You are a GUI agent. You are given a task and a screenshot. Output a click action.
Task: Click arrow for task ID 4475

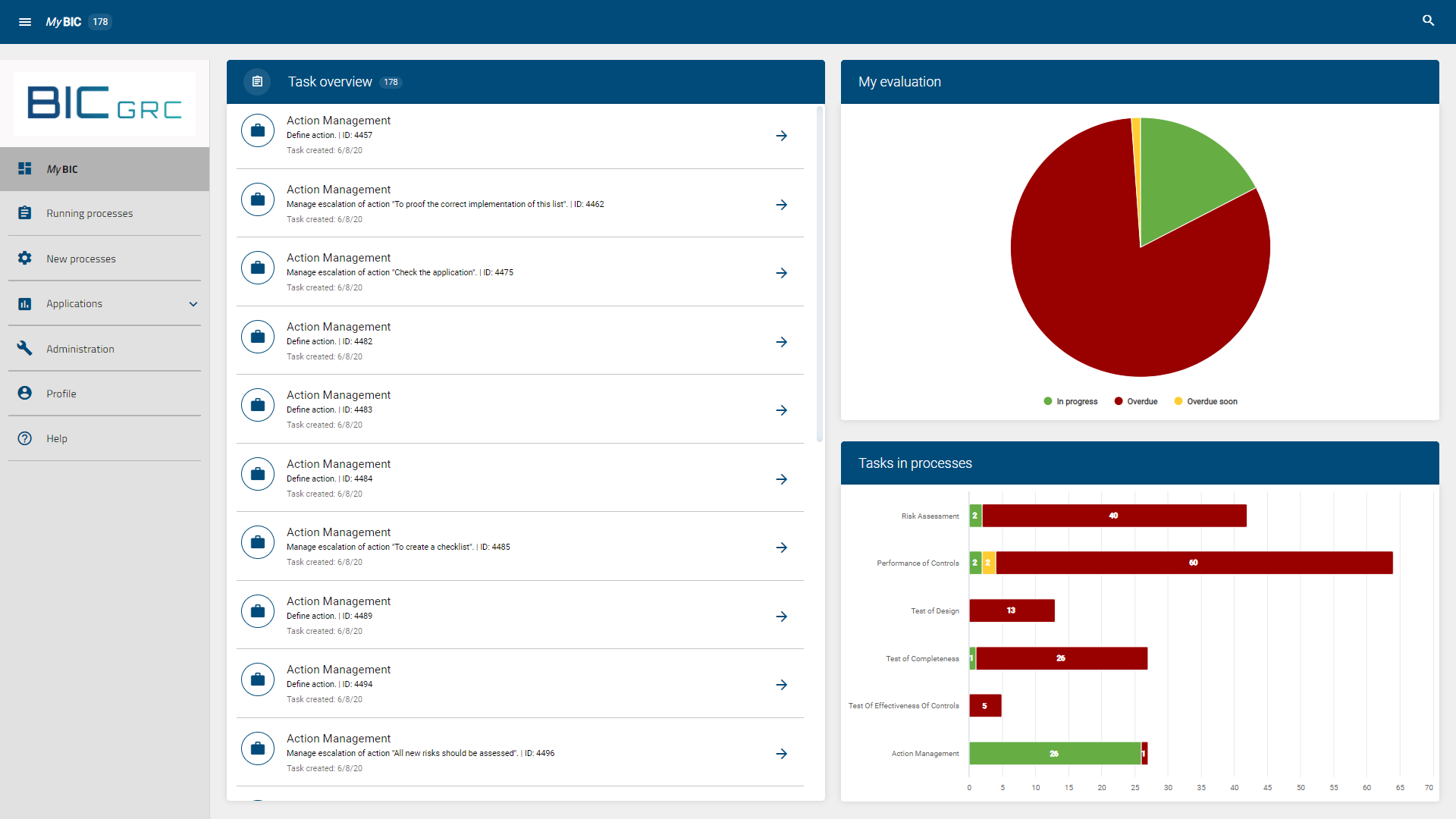coord(782,273)
